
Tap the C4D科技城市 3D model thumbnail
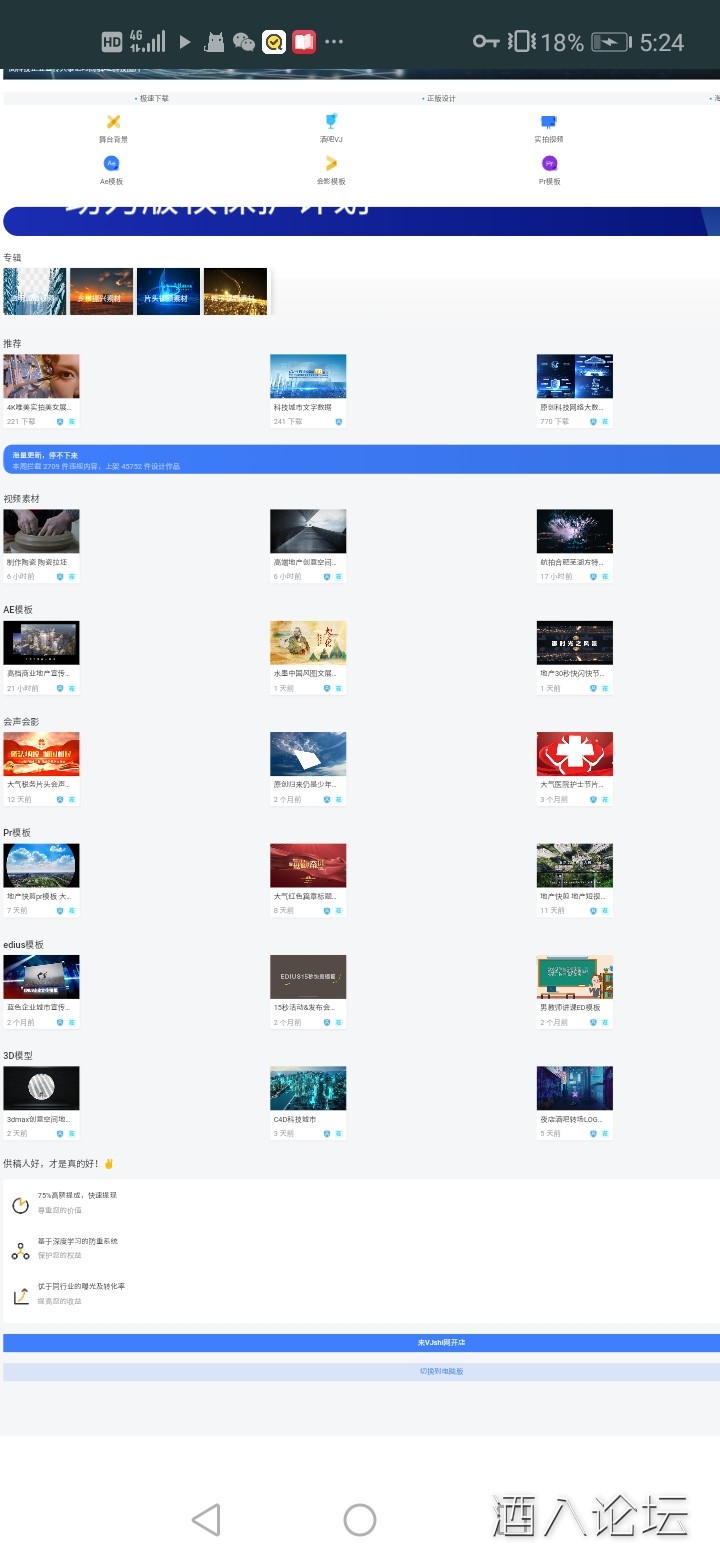308,1089
